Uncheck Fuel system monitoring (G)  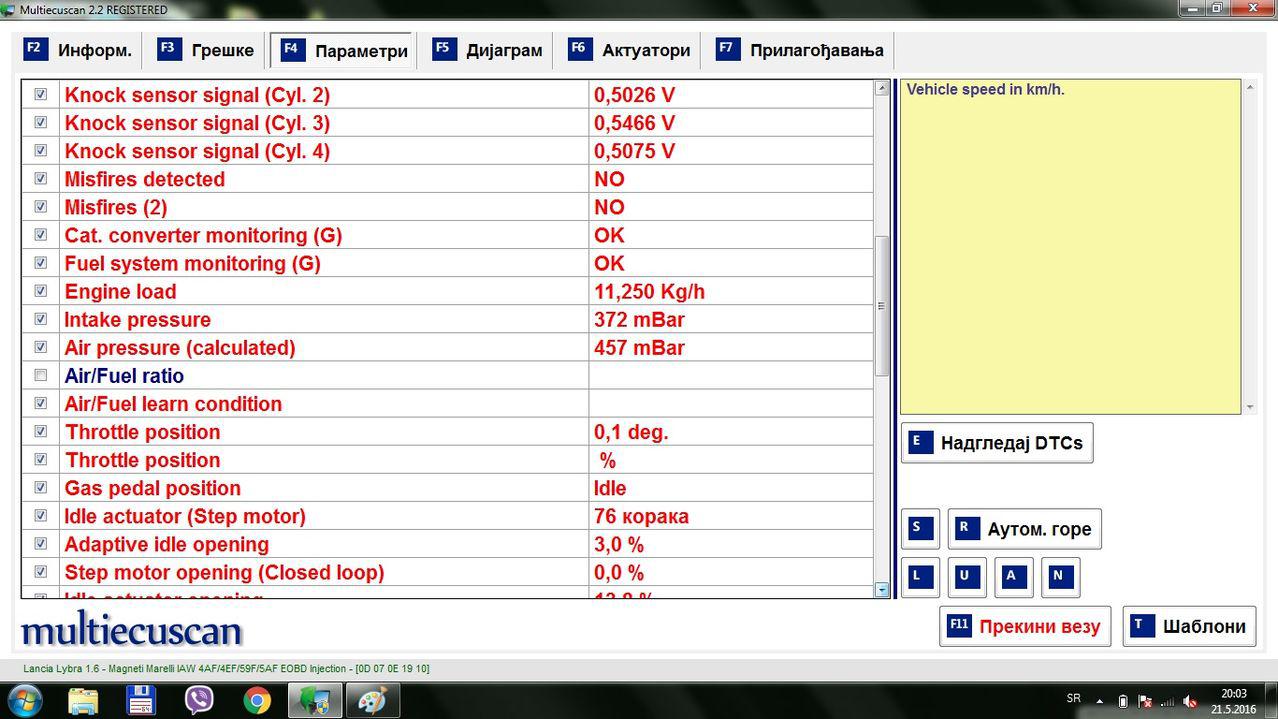tap(41, 262)
